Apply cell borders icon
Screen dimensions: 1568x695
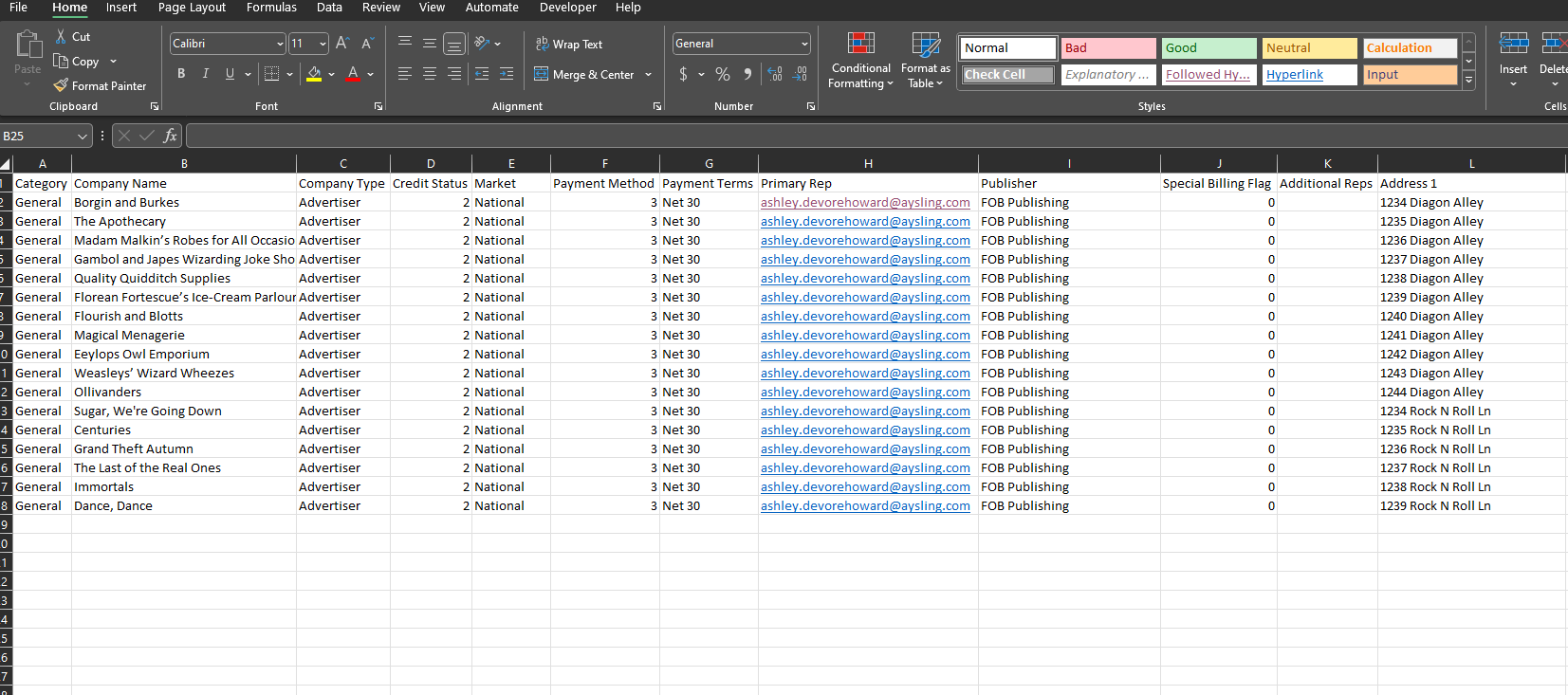click(271, 74)
